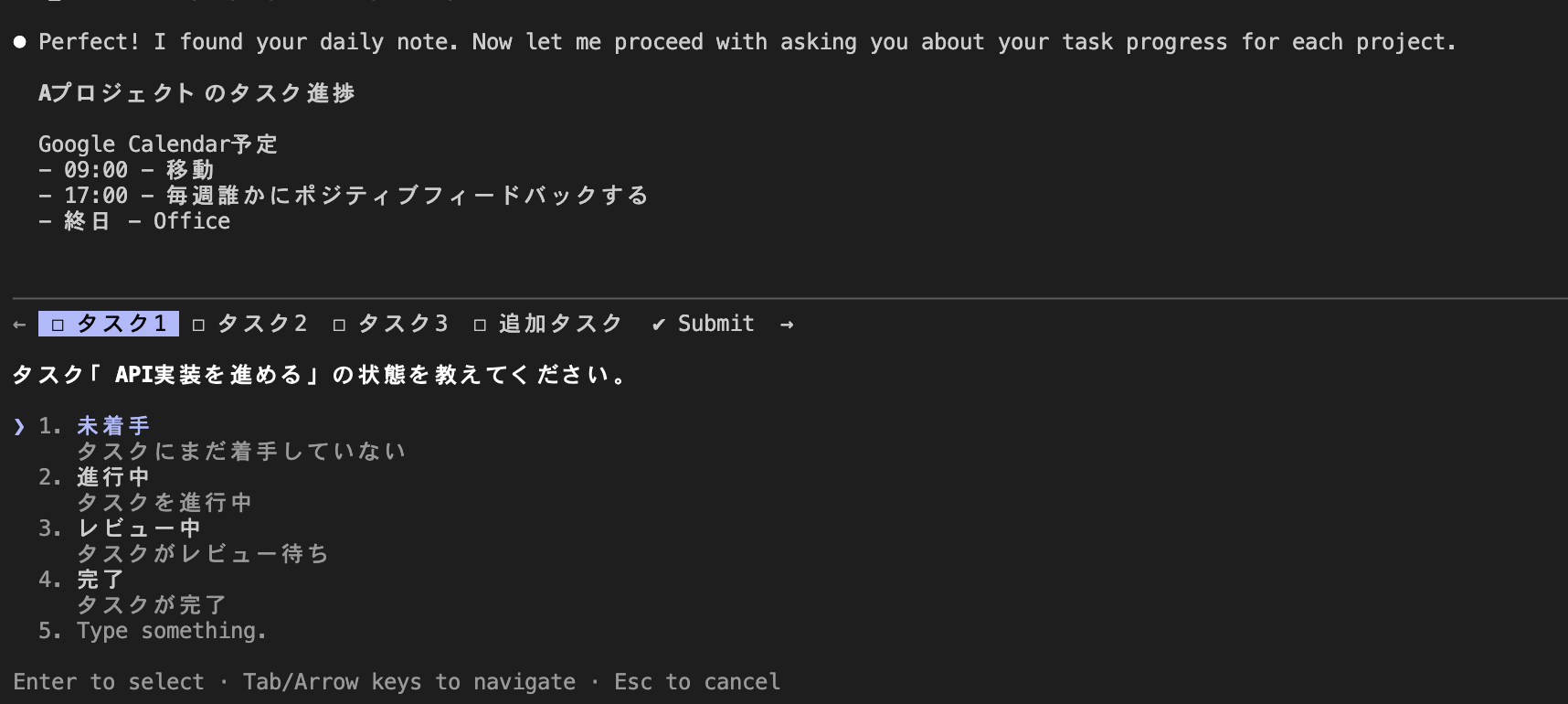This screenshot has height=704, width=1568.
Task: Click the left navigation arrow
Action: tap(18, 324)
